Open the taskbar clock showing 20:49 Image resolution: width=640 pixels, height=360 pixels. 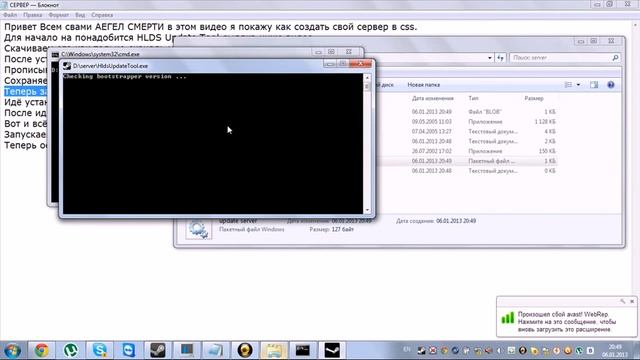[x=615, y=351]
